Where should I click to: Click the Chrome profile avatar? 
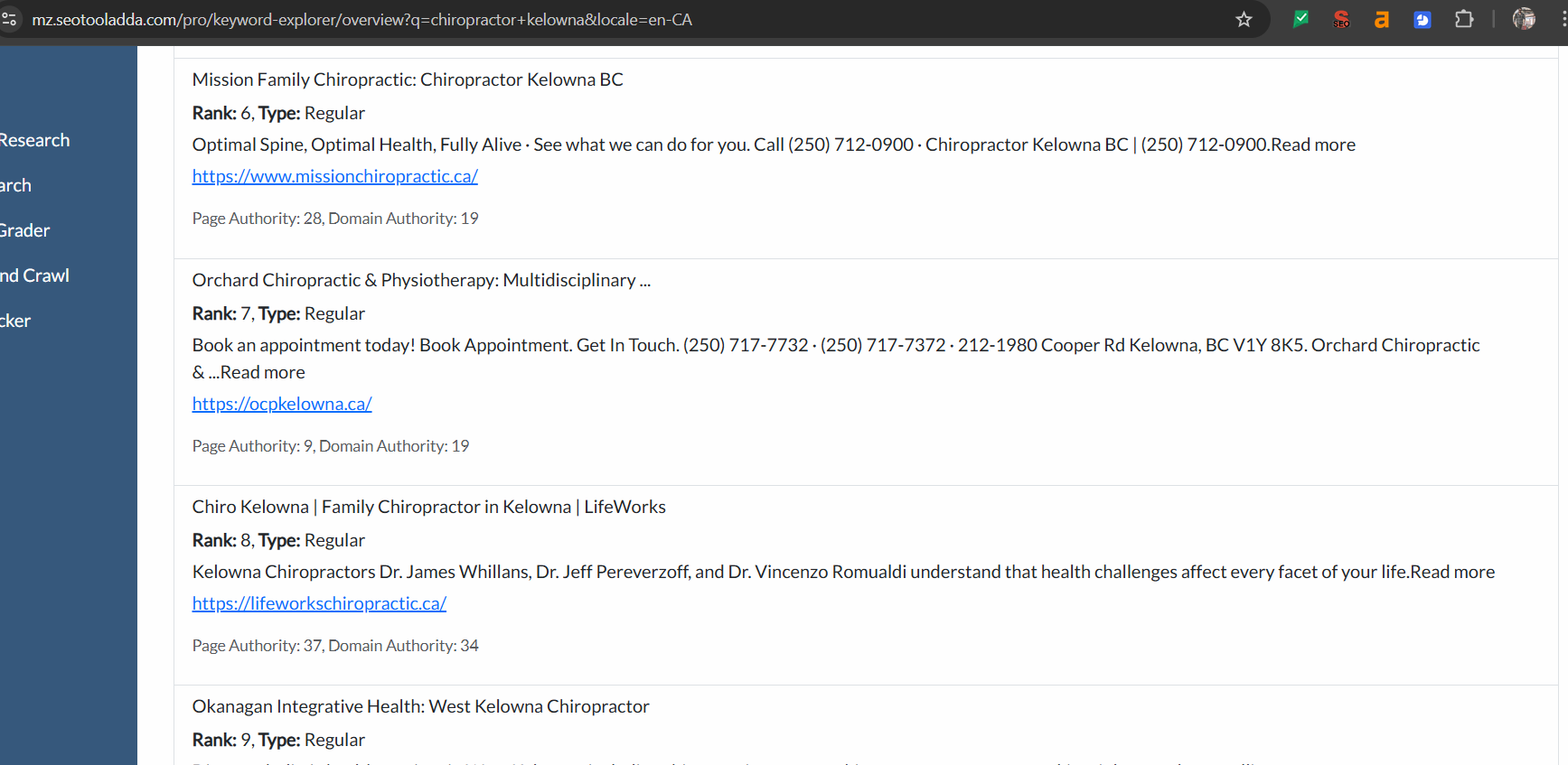(x=1524, y=19)
